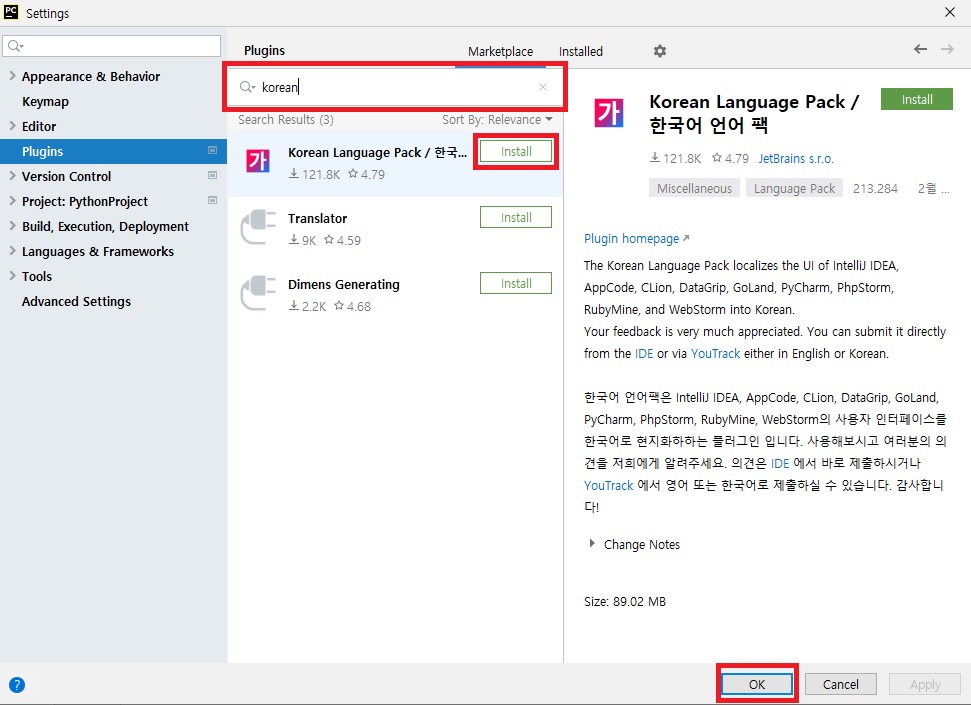This screenshot has height=705, width=971.
Task: Click the large Korean pack logo in details
Action: pos(609,112)
